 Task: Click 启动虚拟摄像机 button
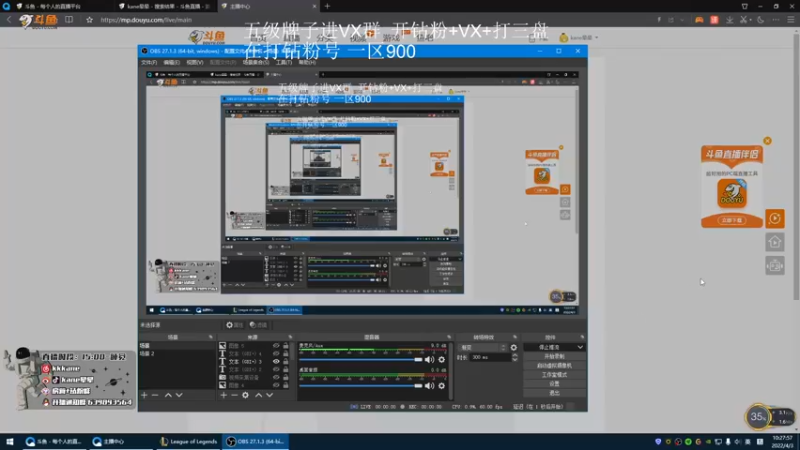[x=554, y=366]
